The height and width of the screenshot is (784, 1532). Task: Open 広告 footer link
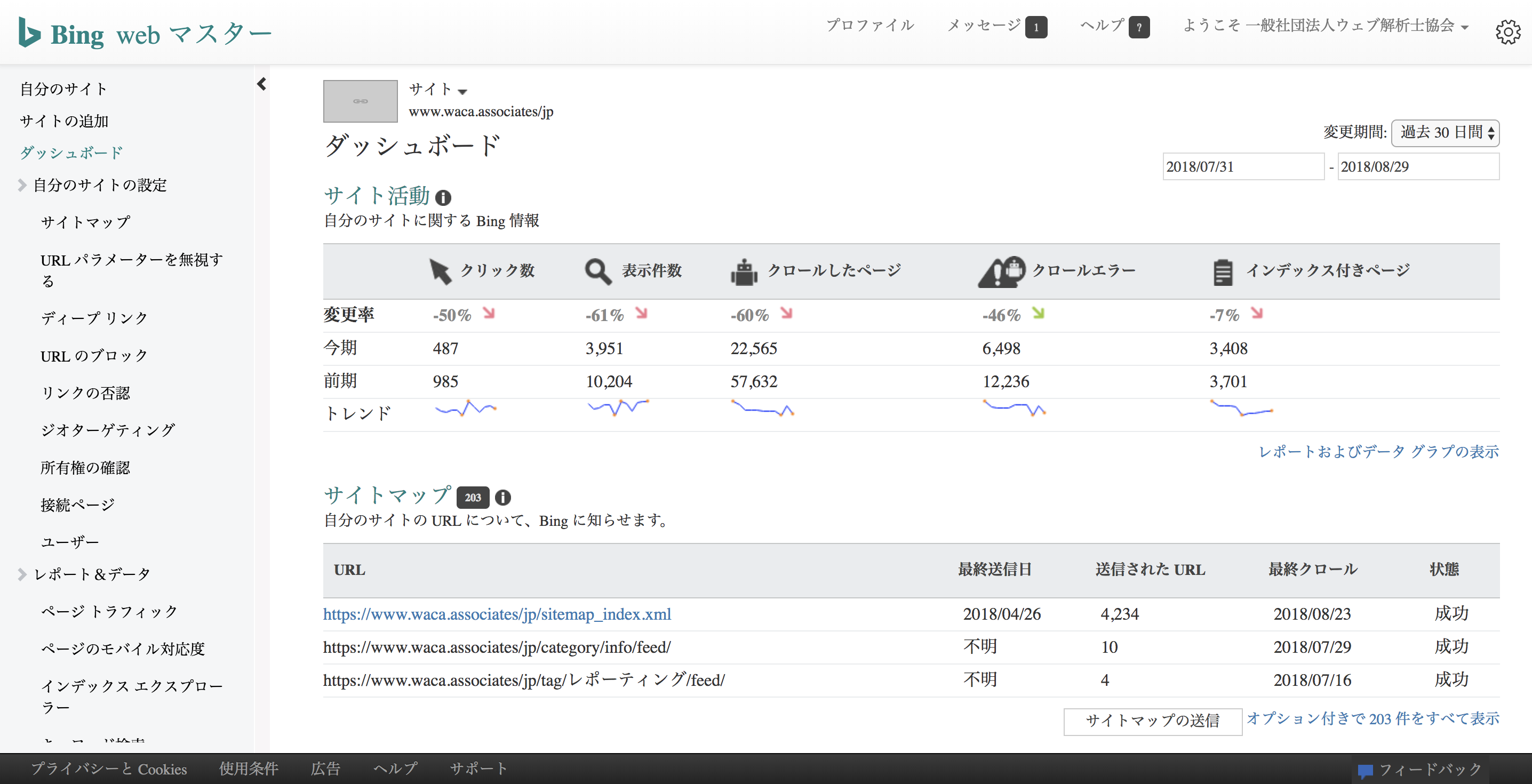click(325, 769)
